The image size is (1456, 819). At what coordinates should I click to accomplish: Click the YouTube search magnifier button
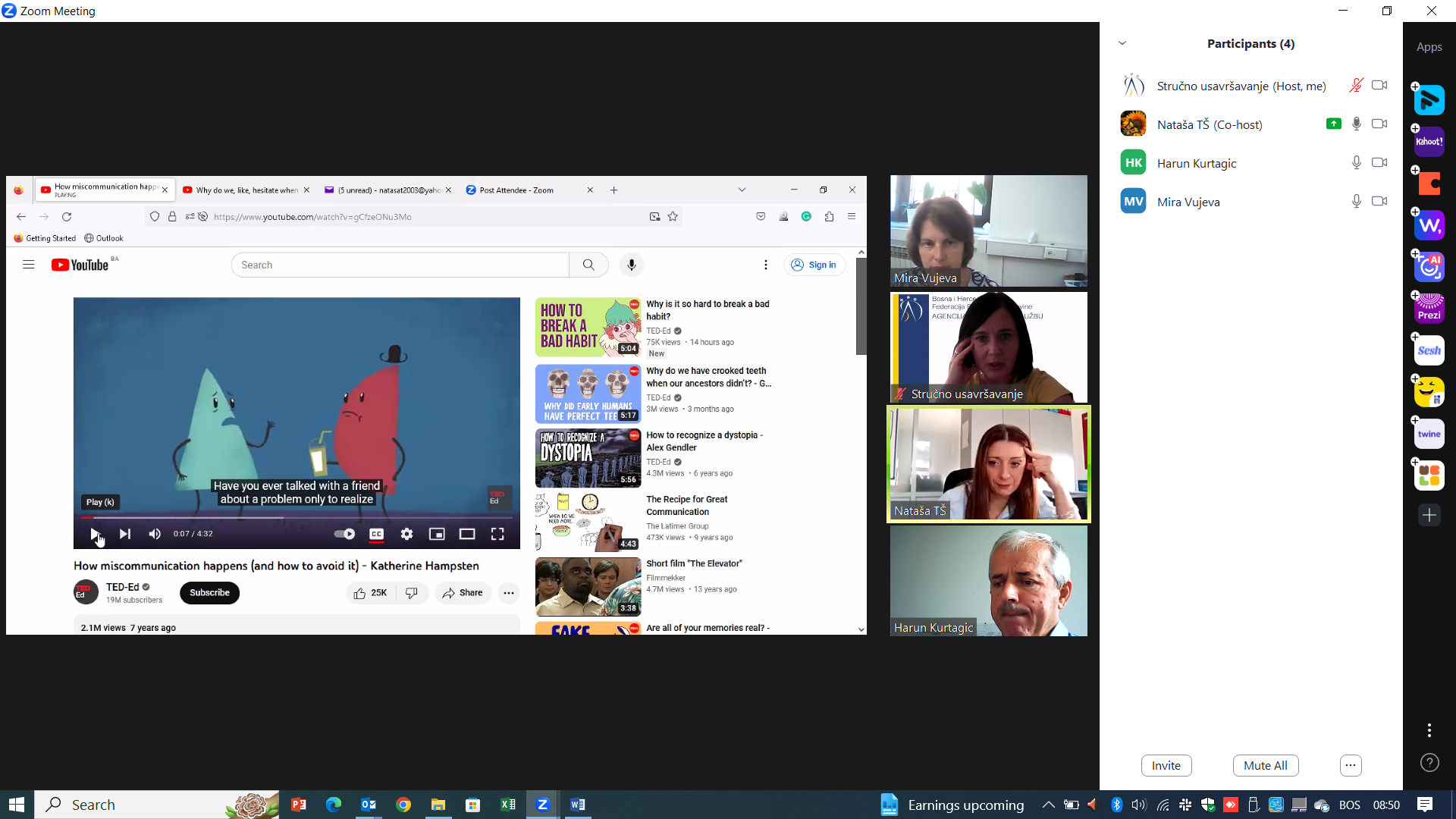tap(588, 265)
